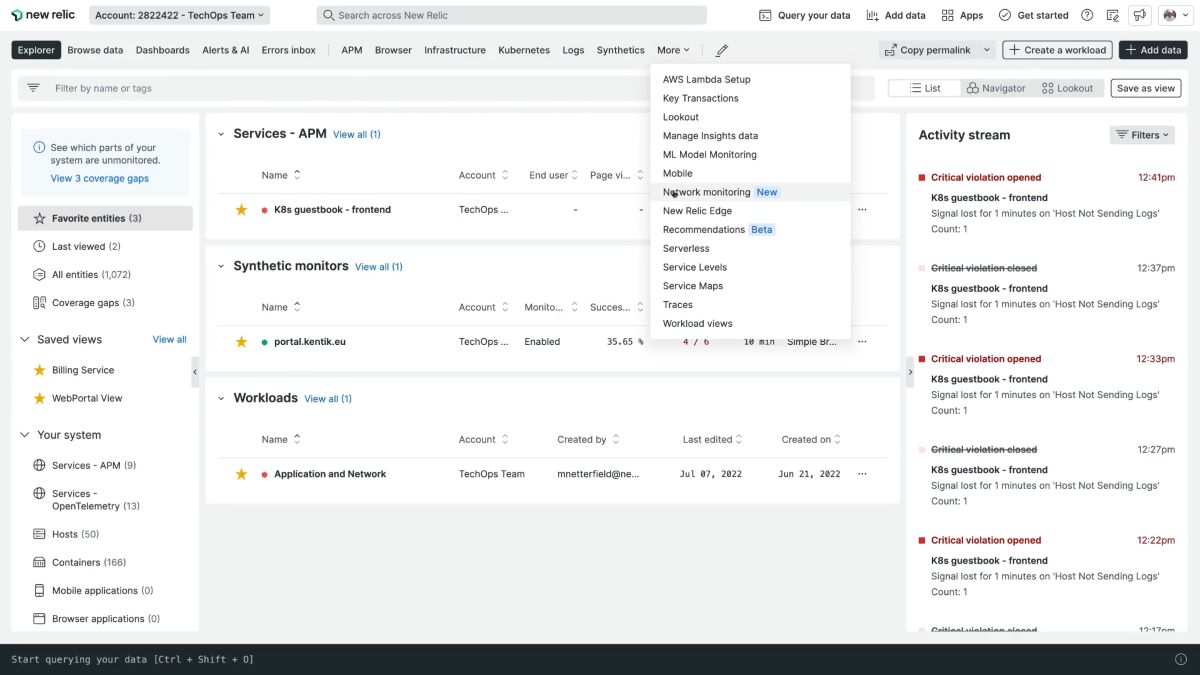
Task: Click the feedback notes icon in the header
Action: (x=1113, y=15)
